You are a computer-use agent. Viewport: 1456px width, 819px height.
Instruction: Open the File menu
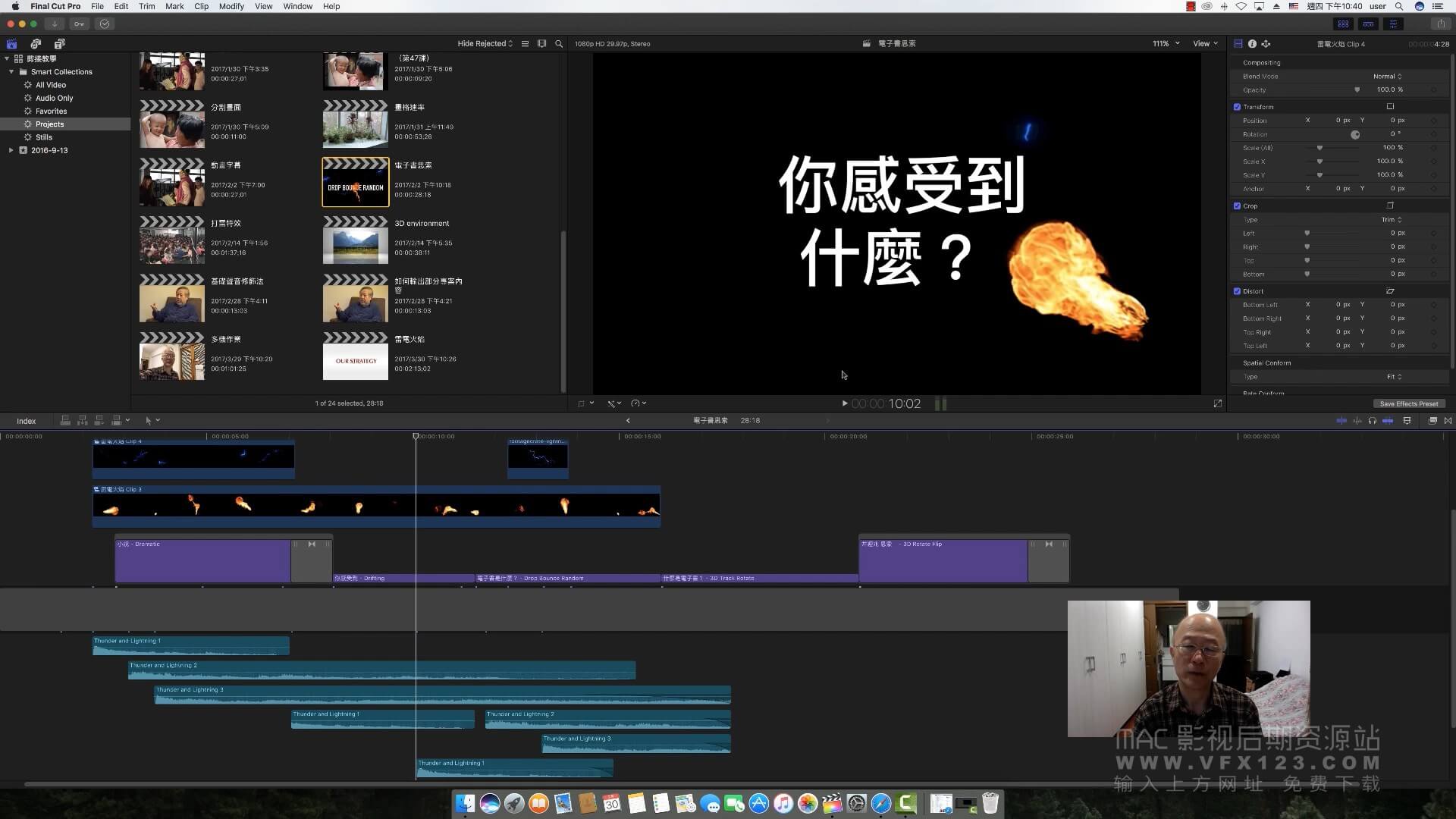pyautogui.click(x=97, y=6)
